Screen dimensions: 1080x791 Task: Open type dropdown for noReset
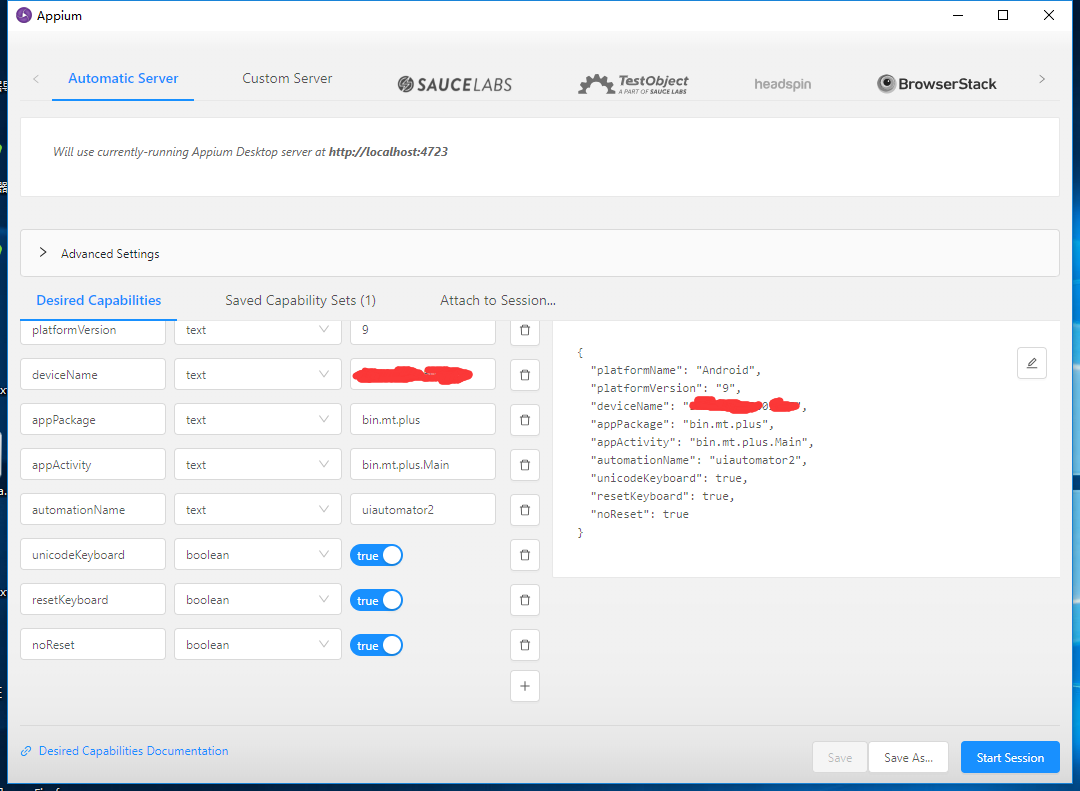[258, 645]
